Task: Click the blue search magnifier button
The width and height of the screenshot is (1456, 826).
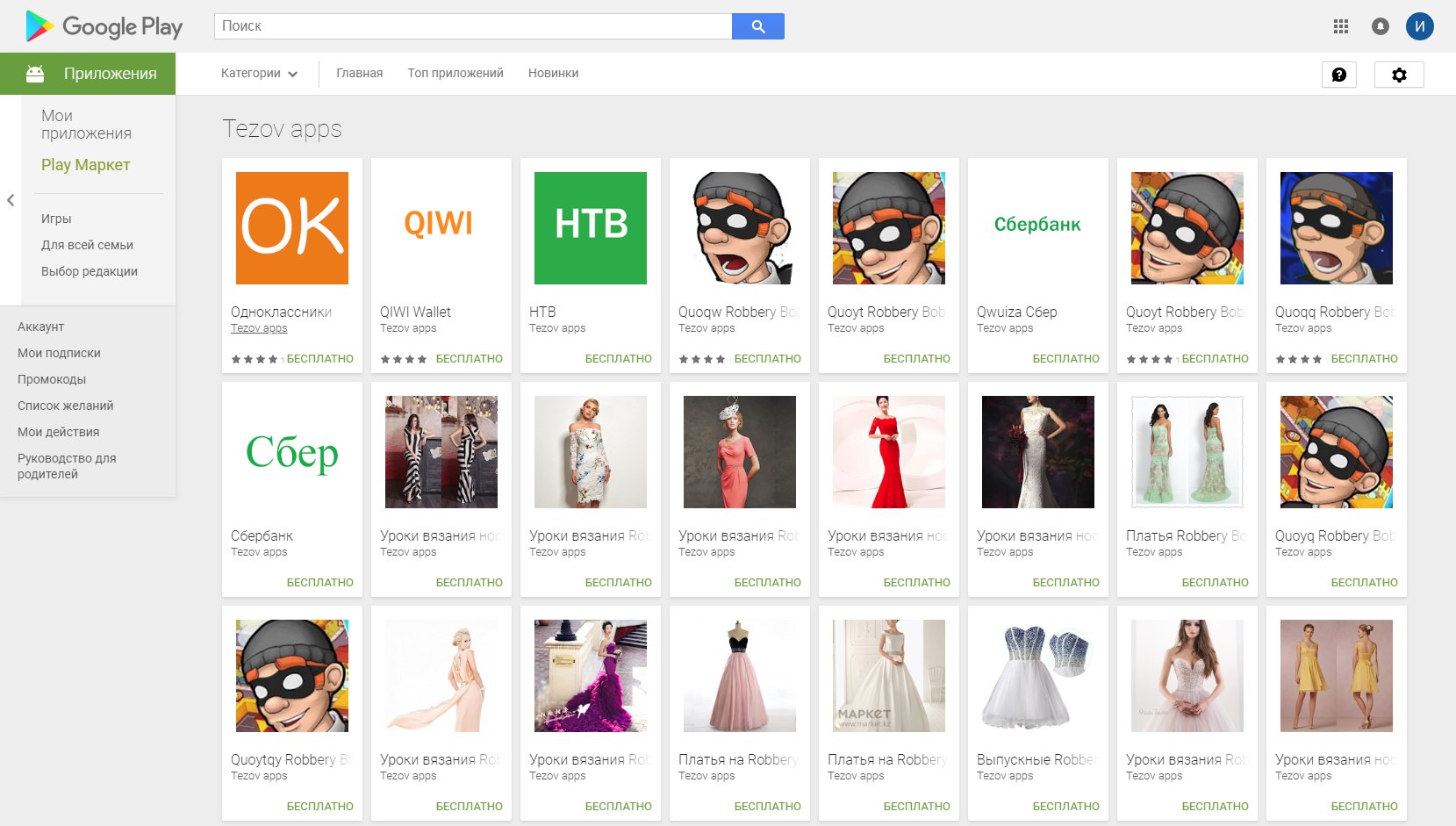Action: (758, 26)
